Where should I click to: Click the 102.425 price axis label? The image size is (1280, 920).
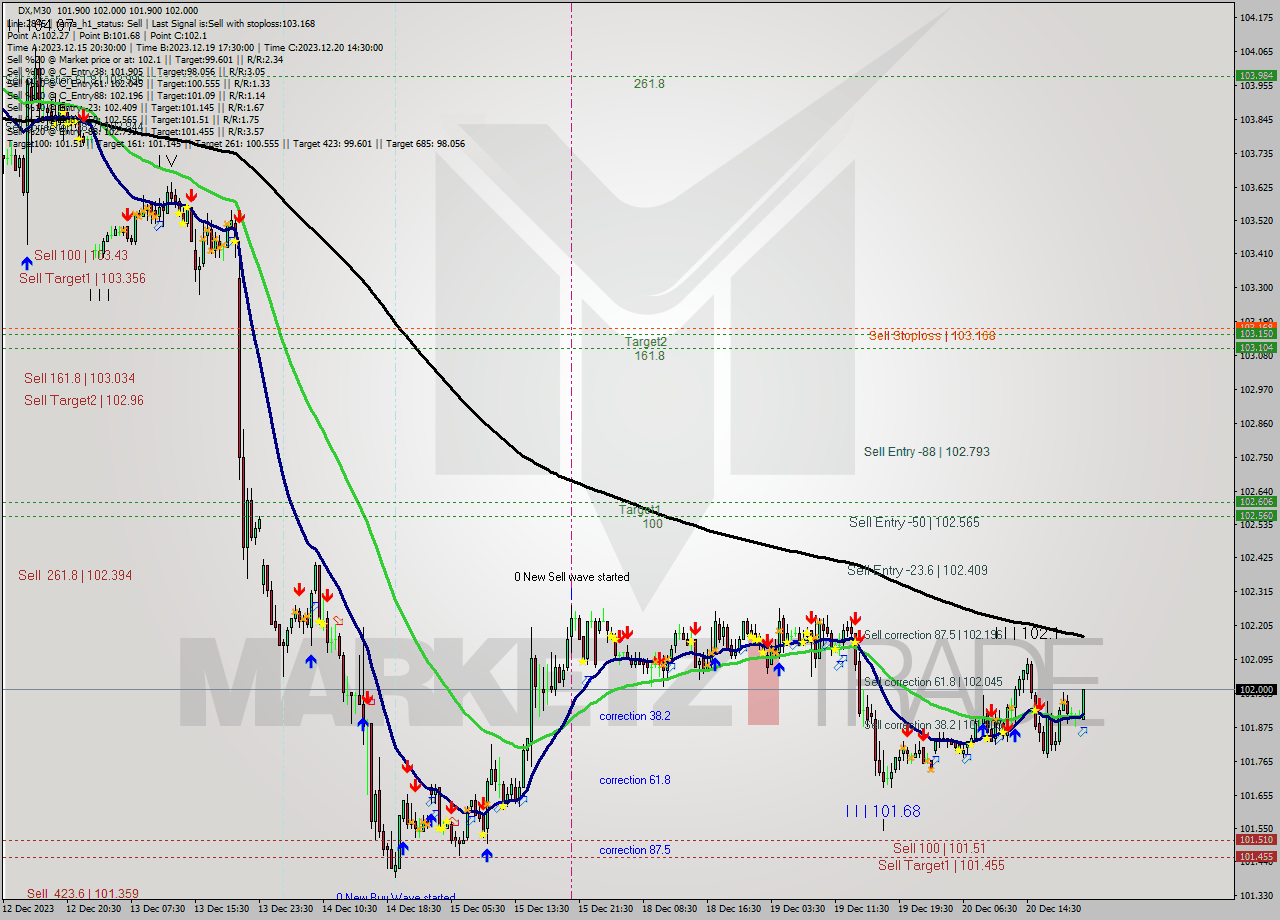[1256, 558]
